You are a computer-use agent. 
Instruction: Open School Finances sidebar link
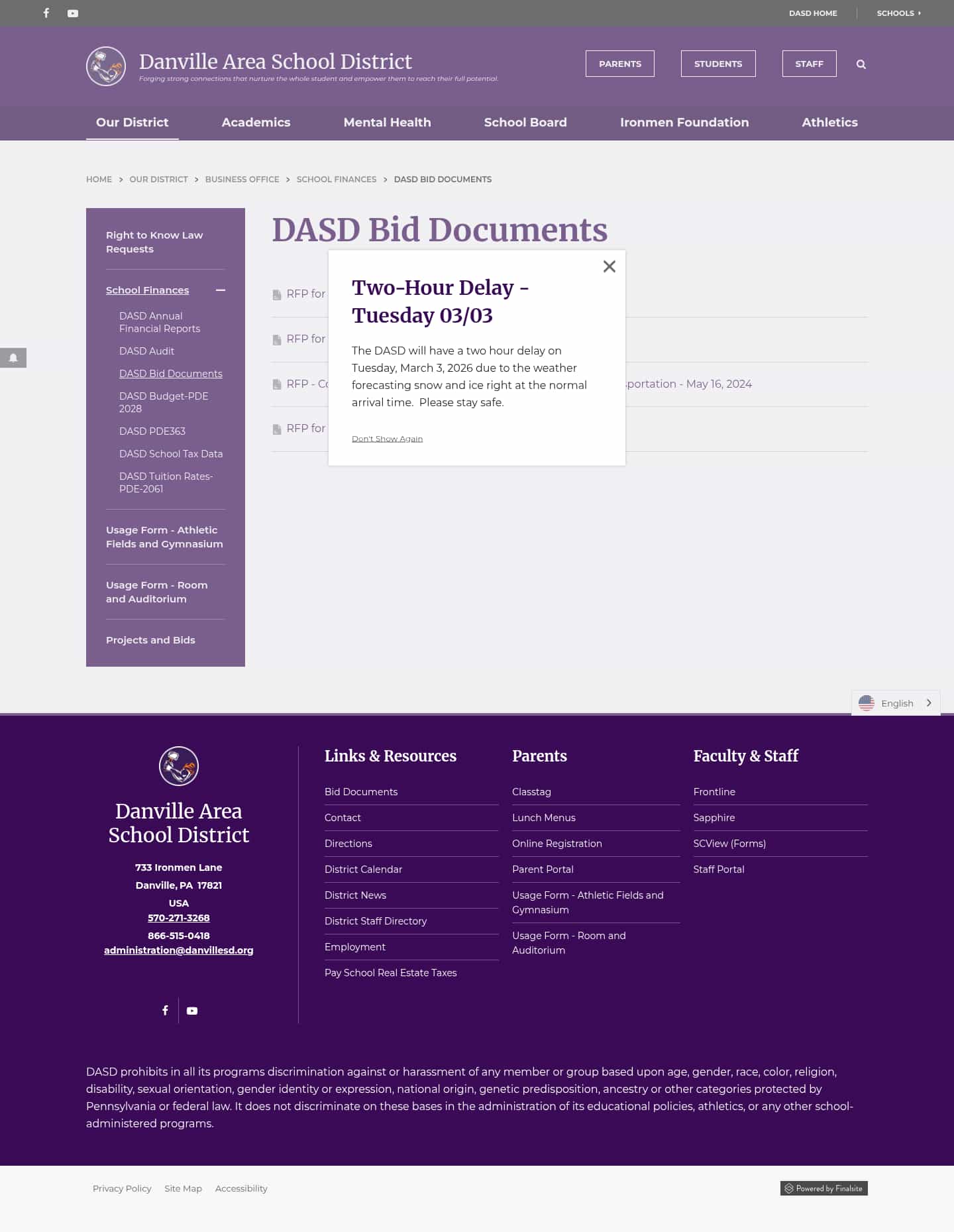[x=147, y=290]
